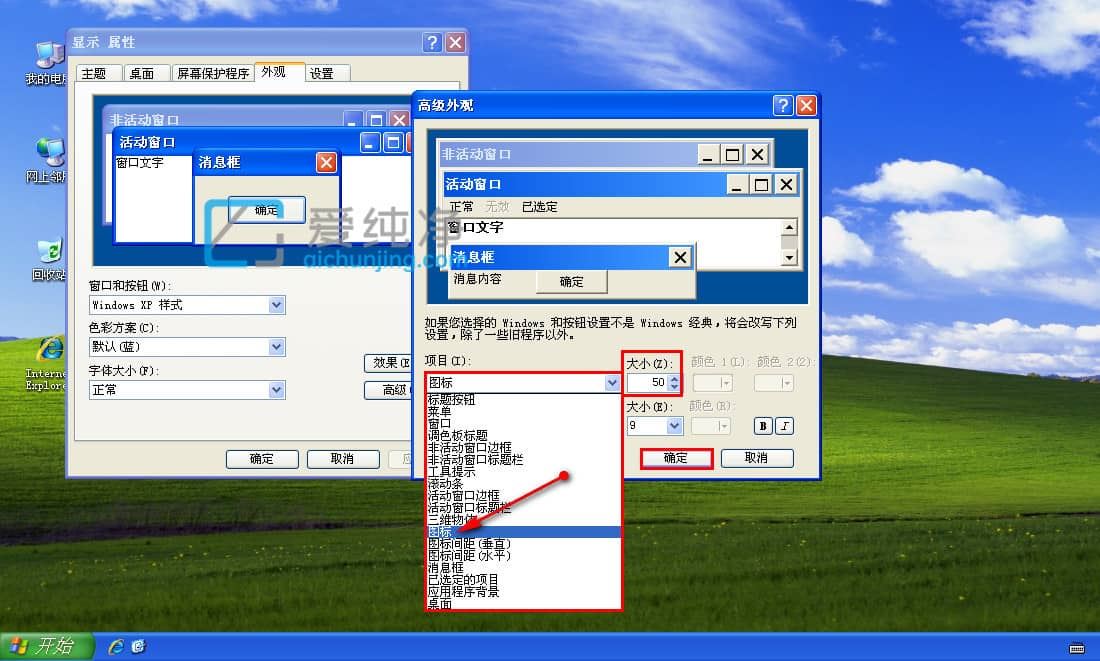This screenshot has width=1100, height=661.
Task: Choose 应用程序背景 from the item list
Action: [x=523, y=592]
